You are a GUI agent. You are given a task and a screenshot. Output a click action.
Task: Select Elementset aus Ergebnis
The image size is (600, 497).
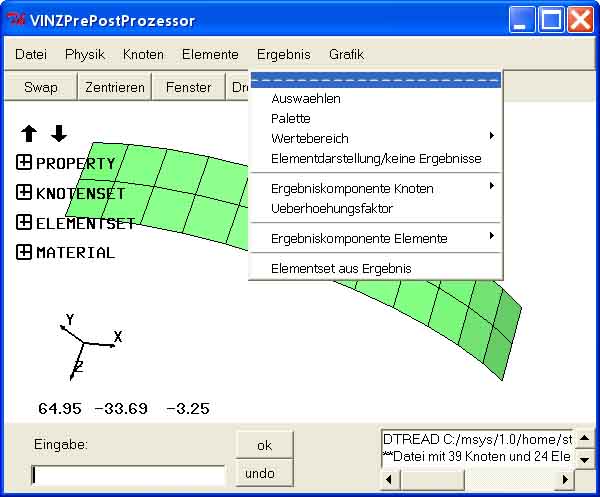(x=341, y=268)
